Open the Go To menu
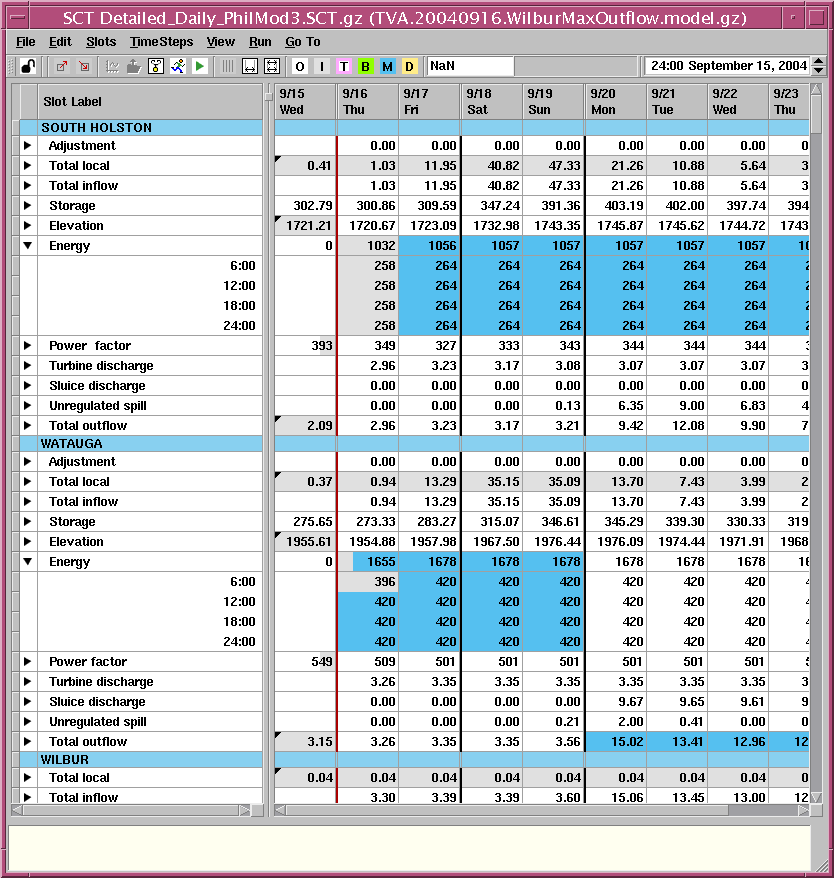 click(x=302, y=42)
